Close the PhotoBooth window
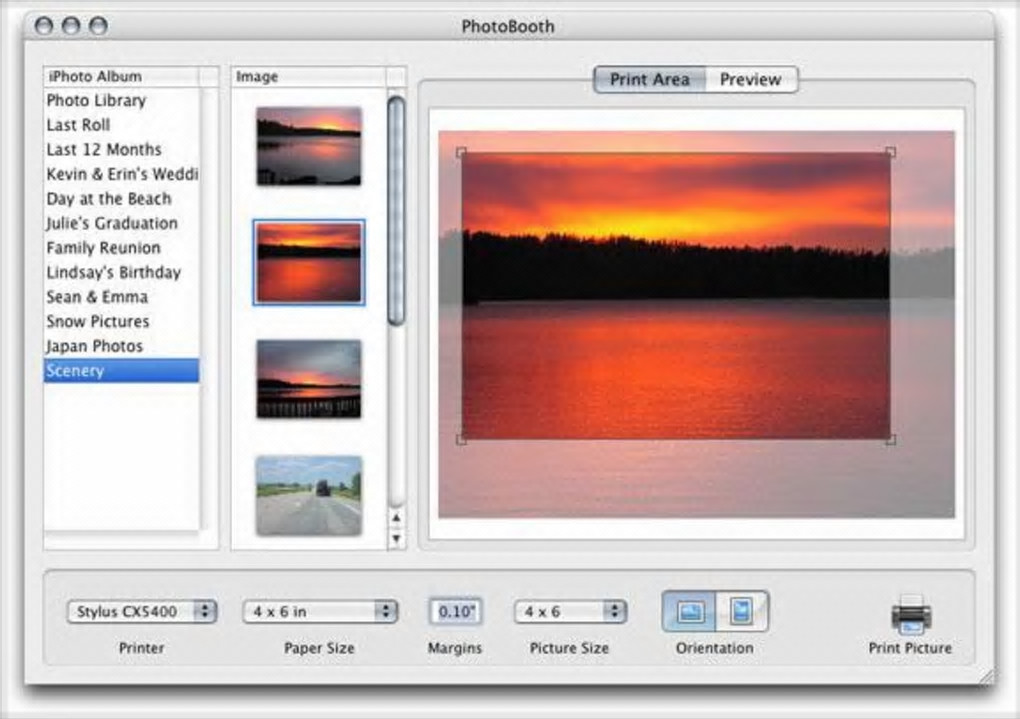The image size is (1020, 719). coord(44,26)
